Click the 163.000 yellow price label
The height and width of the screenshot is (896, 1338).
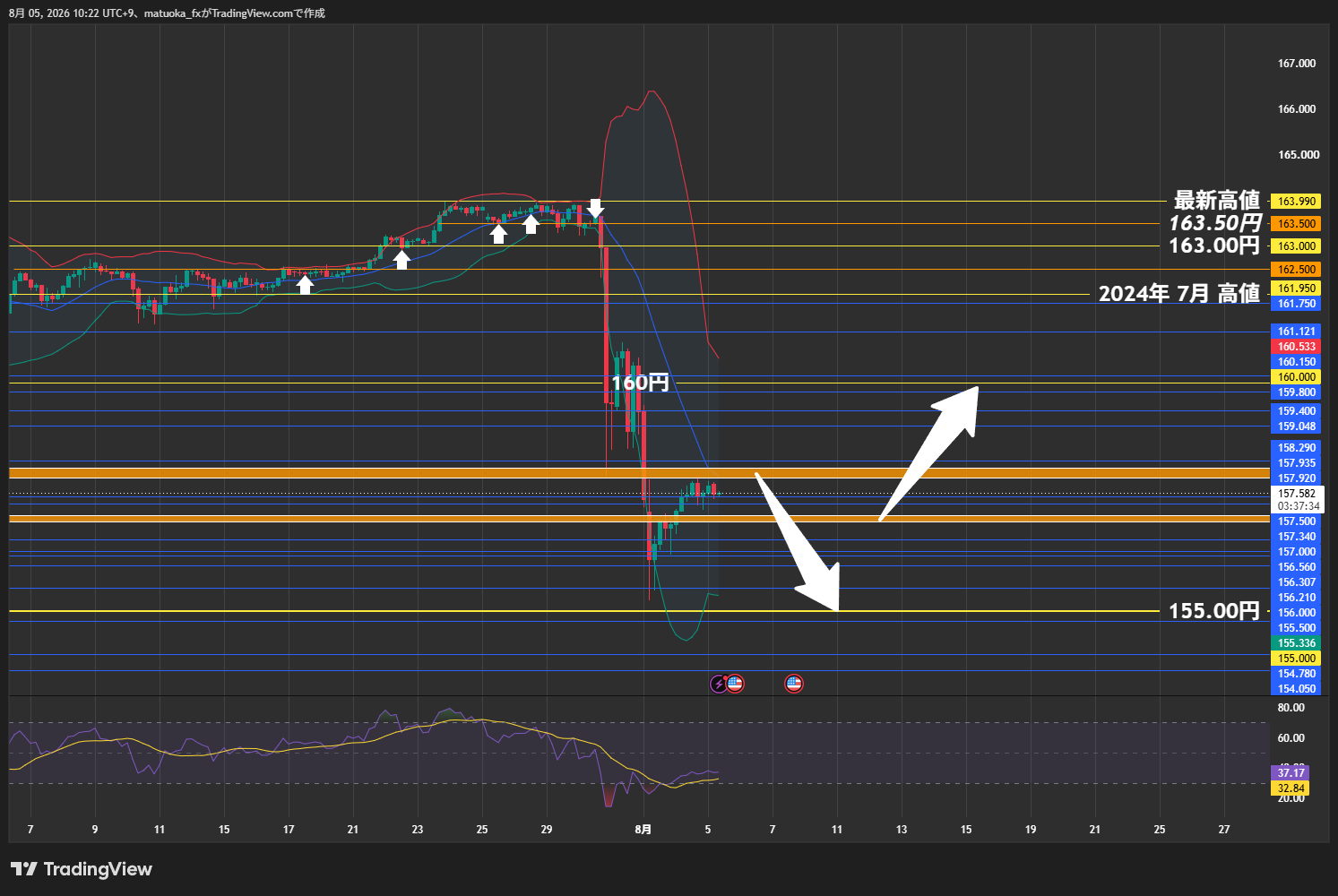pyautogui.click(x=1296, y=246)
